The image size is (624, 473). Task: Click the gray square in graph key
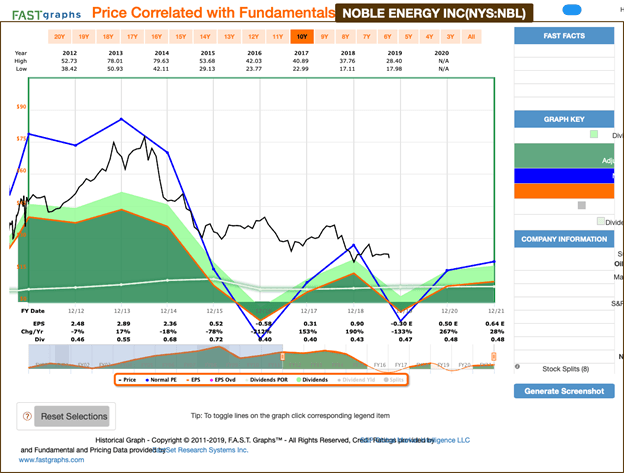(582, 205)
